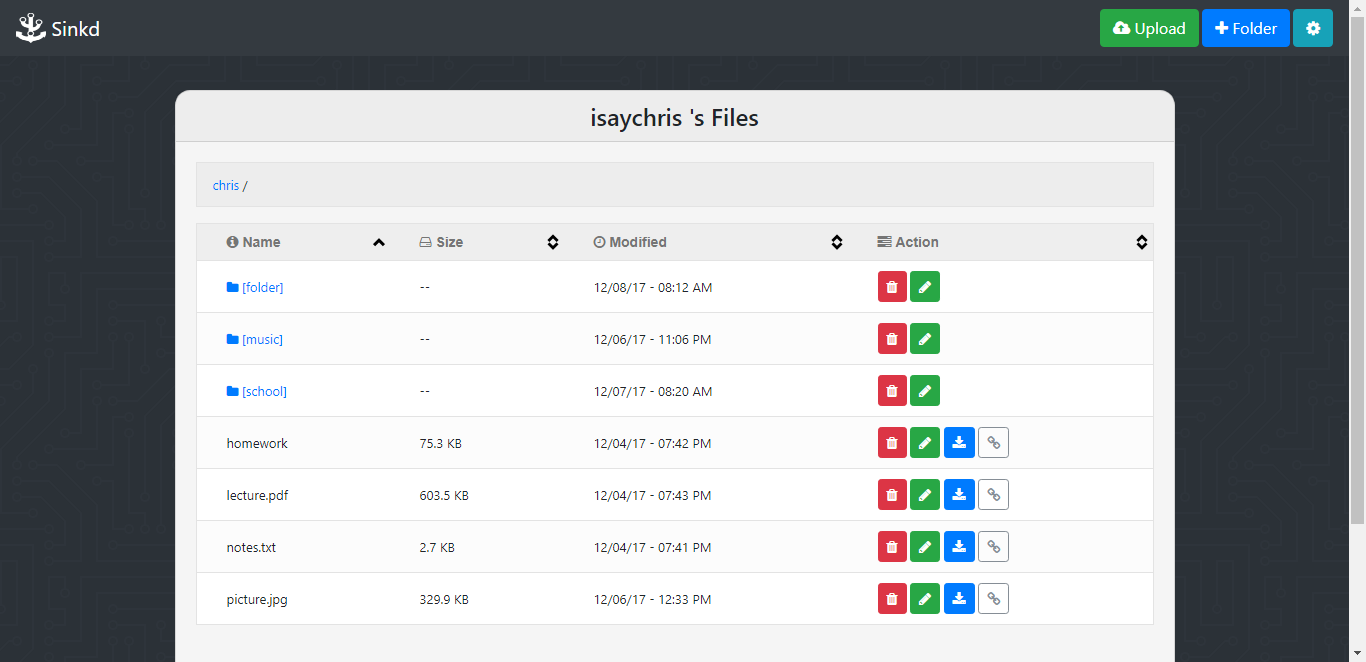Delete the [school] folder
The image size is (1366, 662).
click(x=892, y=391)
